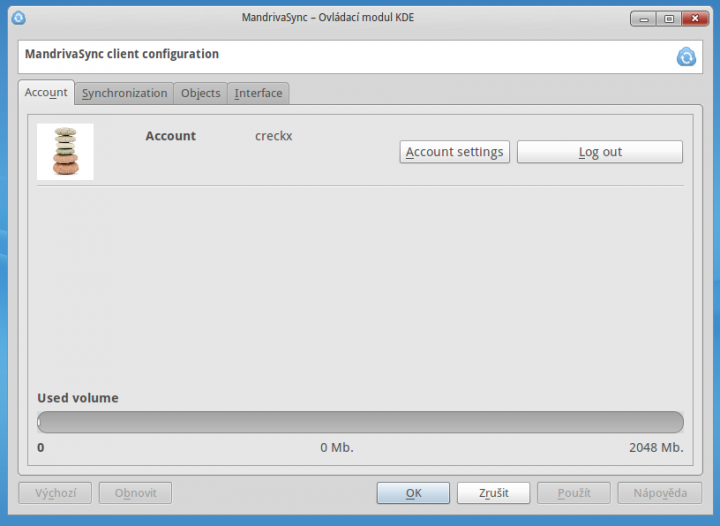Click the Výchozí defaults button
The width and height of the screenshot is (720, 526).
tap(55, 493)
